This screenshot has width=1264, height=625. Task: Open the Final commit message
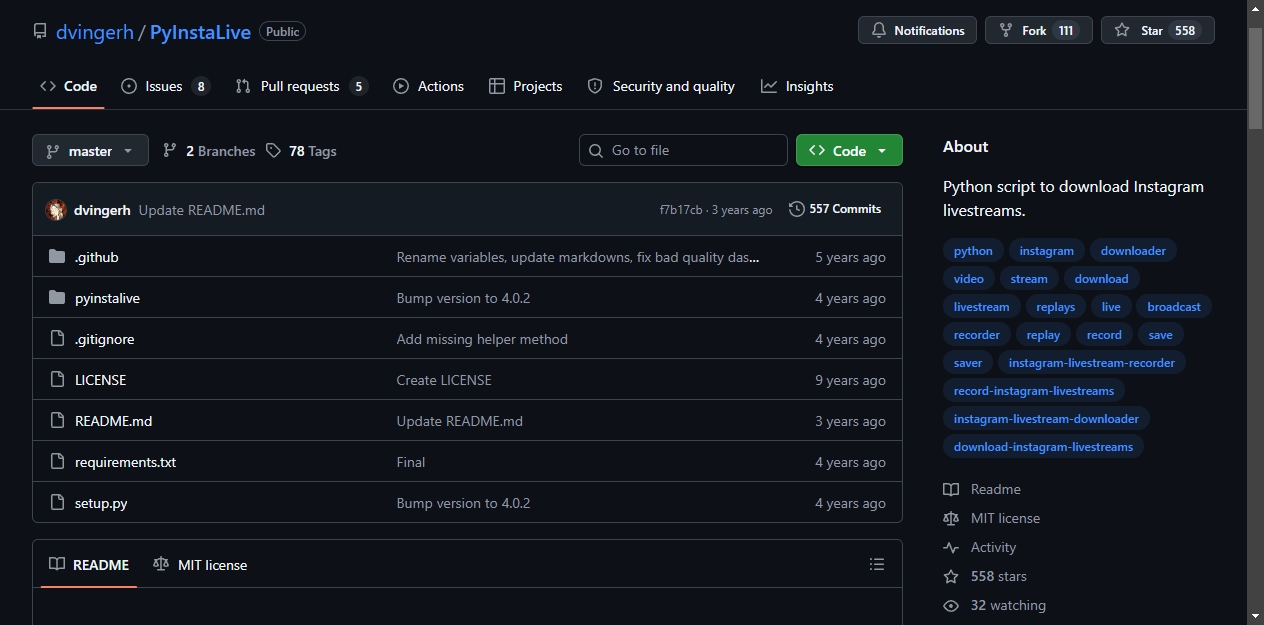(x=411, y=462)
